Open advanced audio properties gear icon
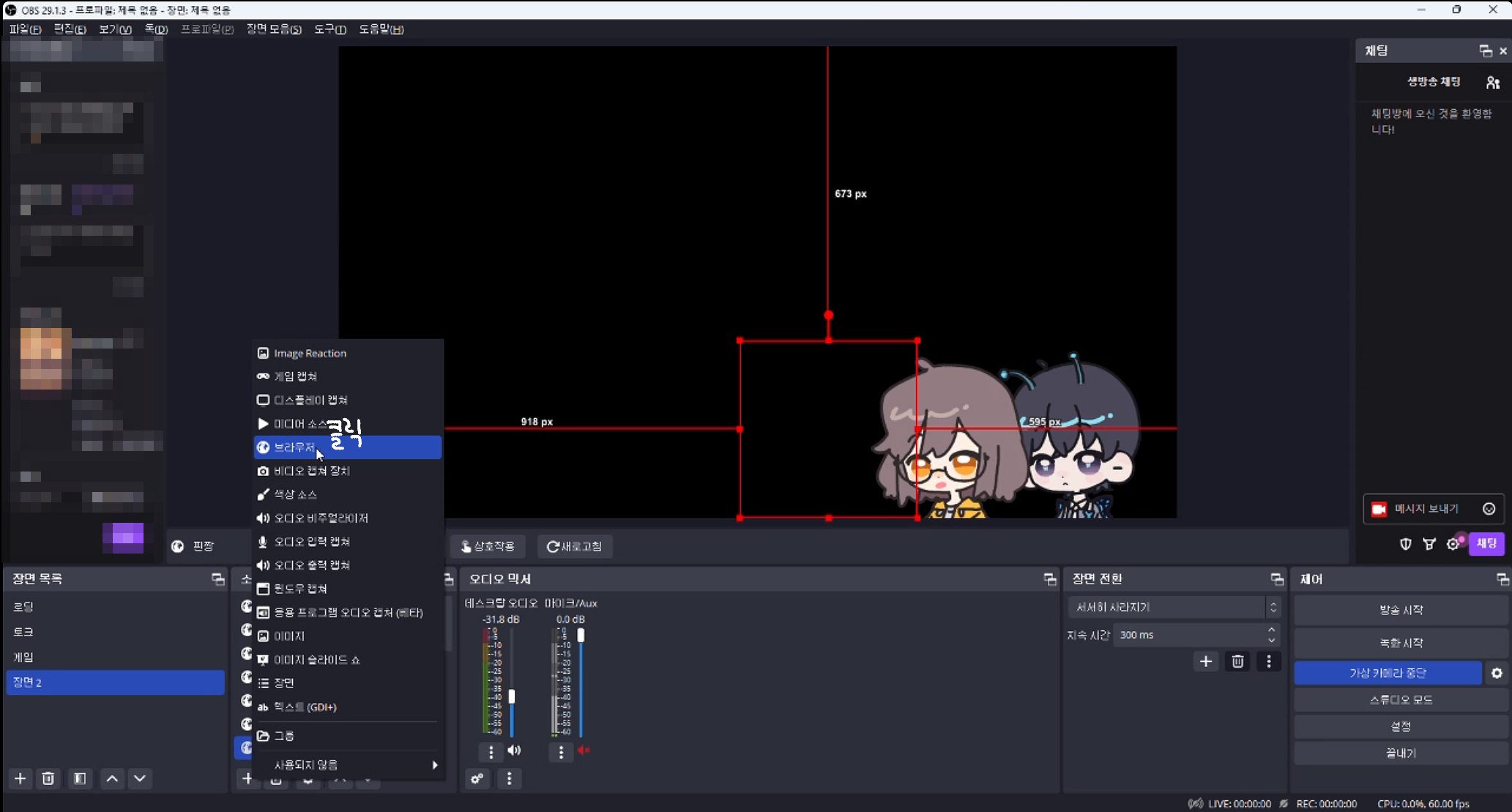Image resolution: width=1512 pixels, height=812 pixels. point(477,779)
